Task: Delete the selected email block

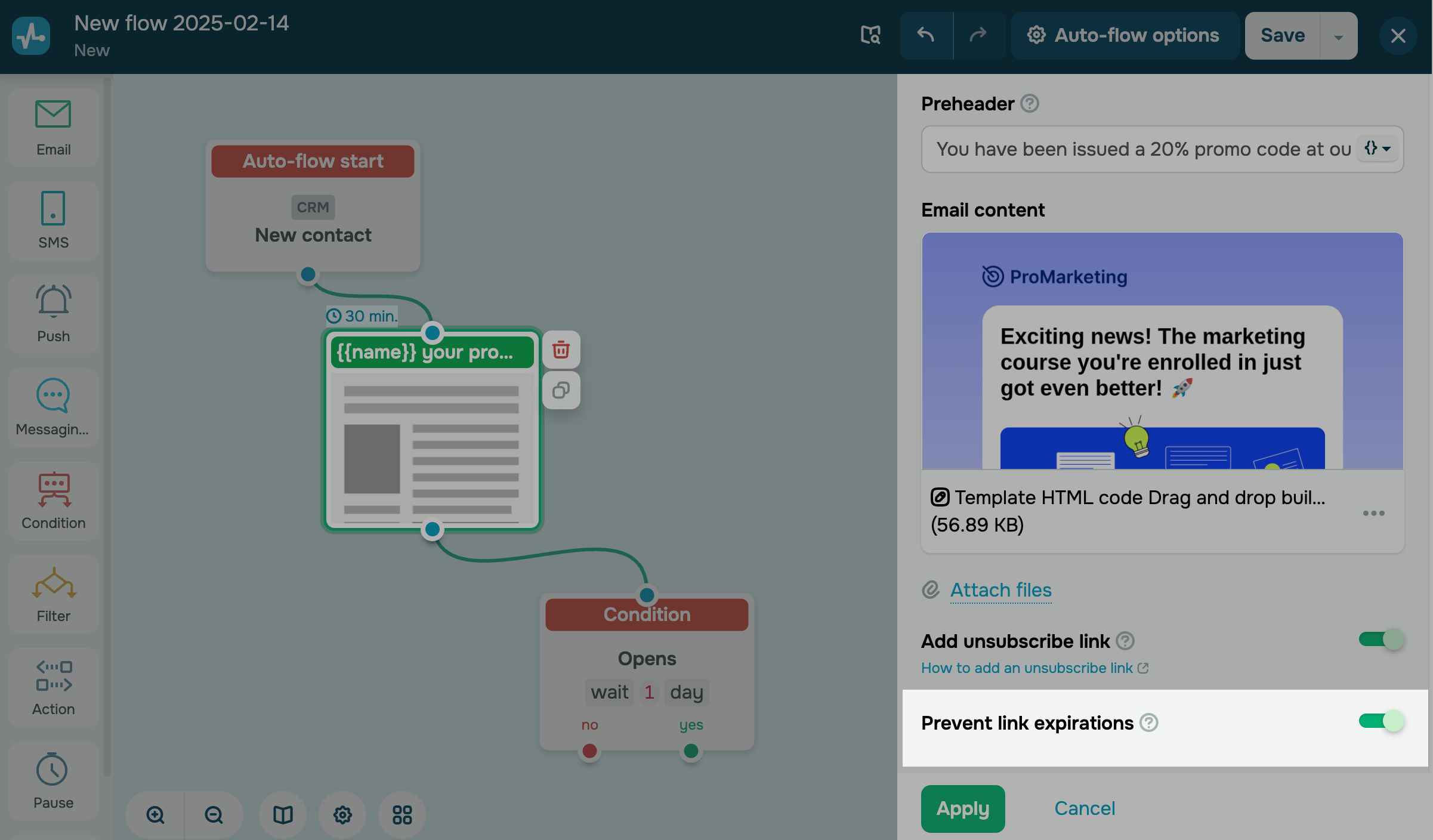Action: pyautogui.click(x=561, y=350)
